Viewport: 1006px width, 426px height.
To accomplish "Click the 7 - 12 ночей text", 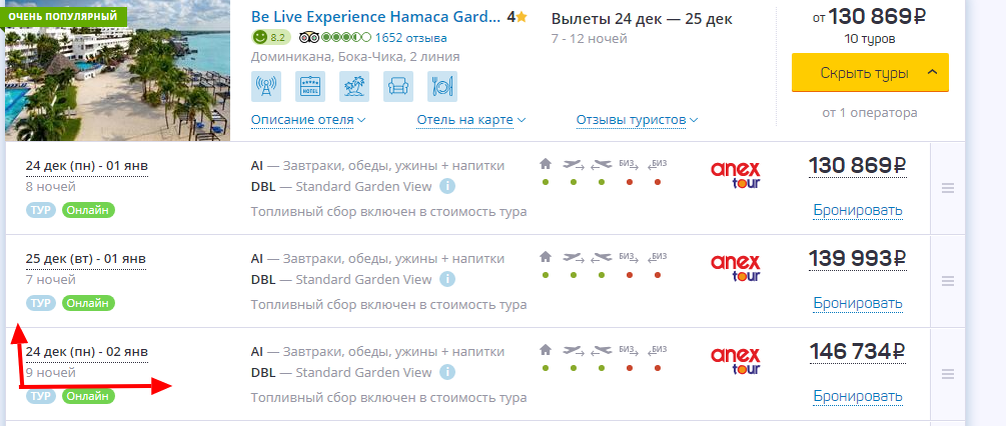I will [x=590, y=38].
